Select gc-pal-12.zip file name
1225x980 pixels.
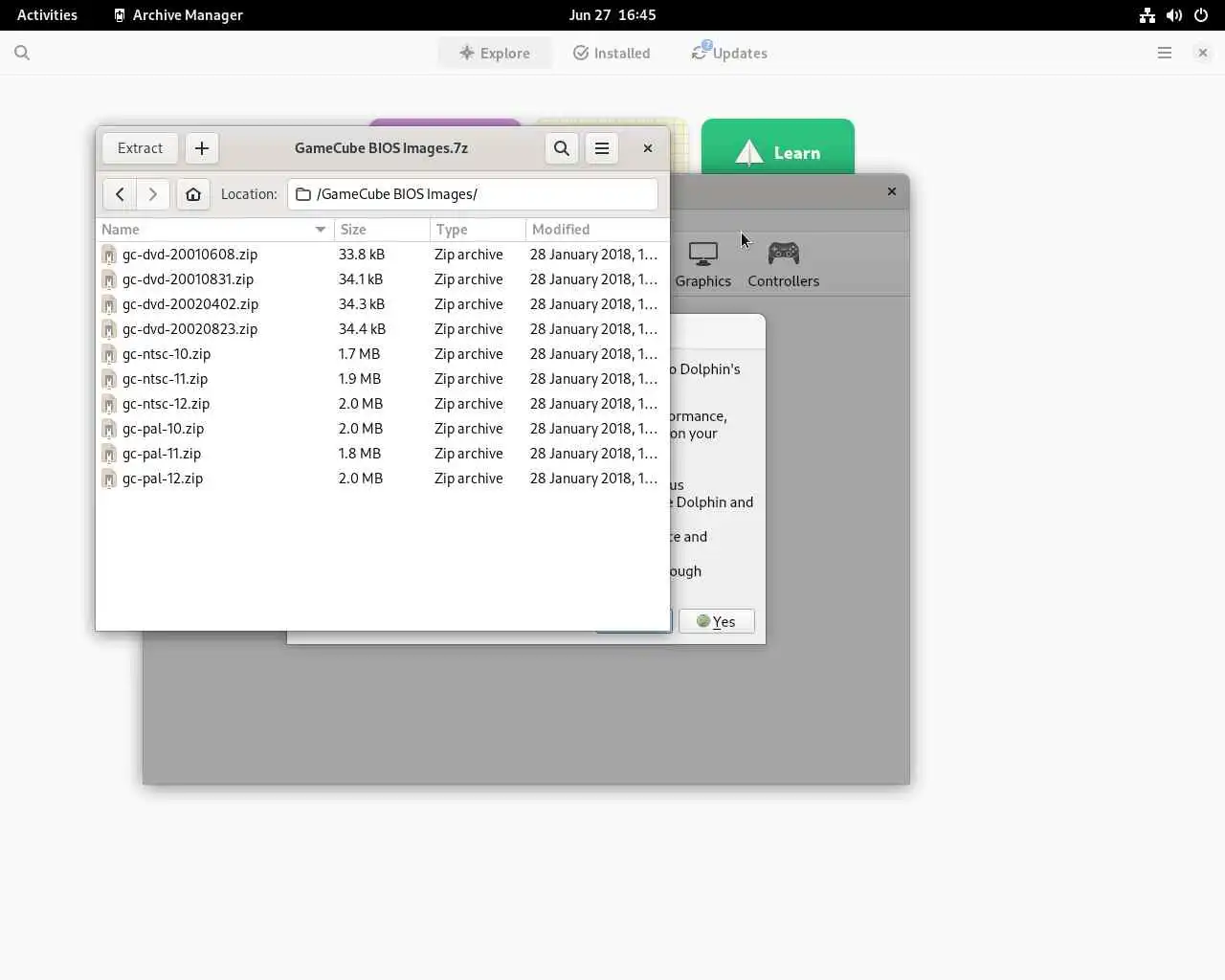[x=163, y=479]
